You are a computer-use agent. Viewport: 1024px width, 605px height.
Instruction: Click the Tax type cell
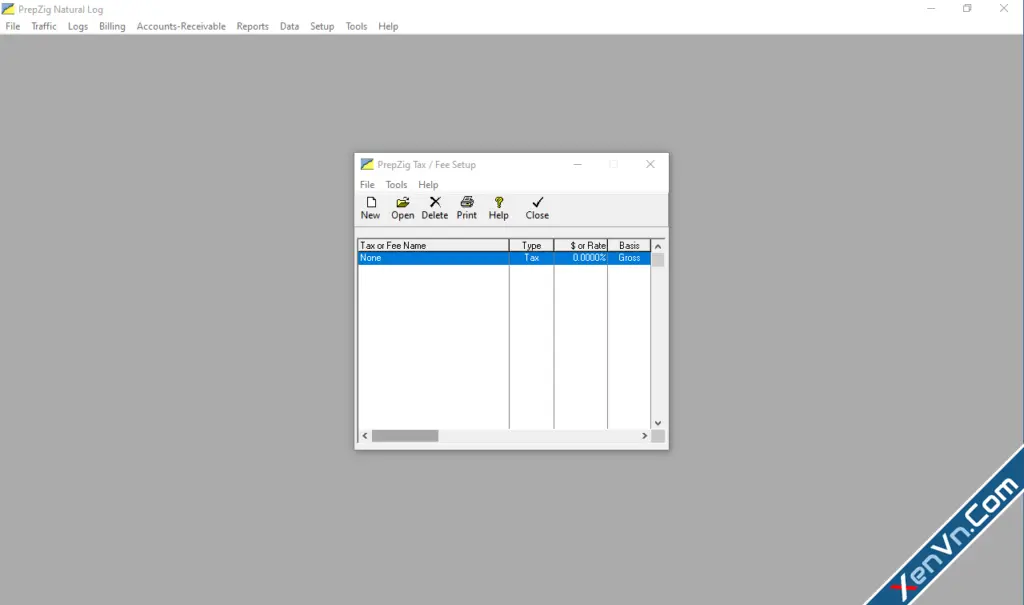coord(531,258)
